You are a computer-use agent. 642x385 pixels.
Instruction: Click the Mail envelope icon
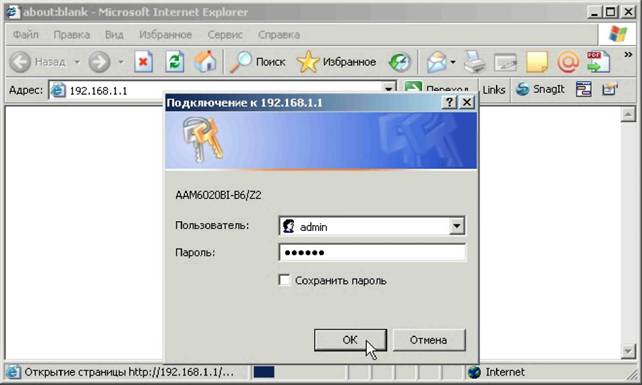coord(437,62)
